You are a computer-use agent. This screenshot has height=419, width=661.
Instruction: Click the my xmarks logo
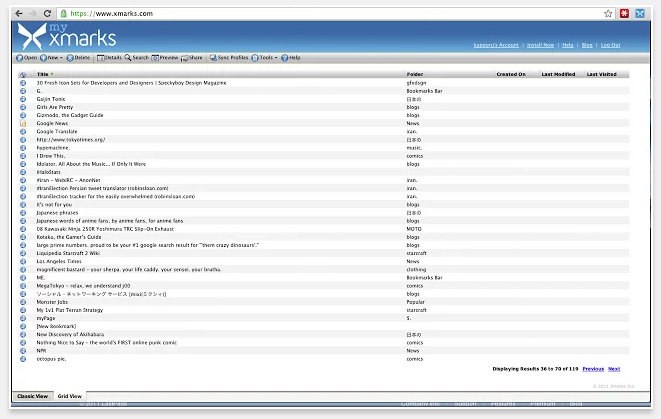tap(67, 36)
